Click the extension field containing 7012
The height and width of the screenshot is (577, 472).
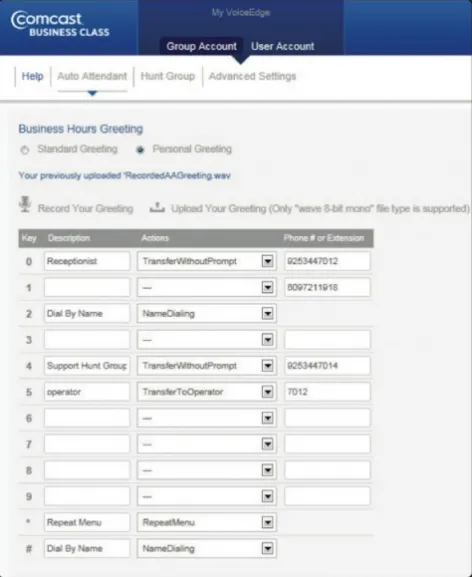[327, 392]
